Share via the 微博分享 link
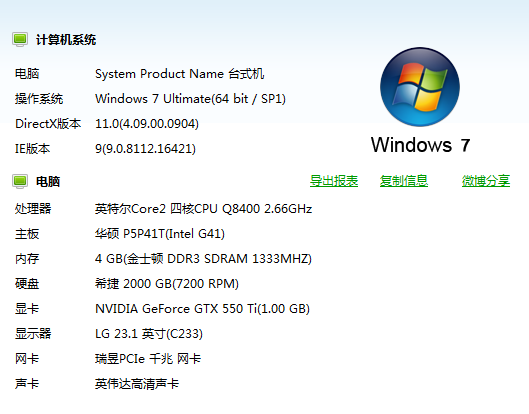This screenshot has width=529, height=414. [485, 181]
